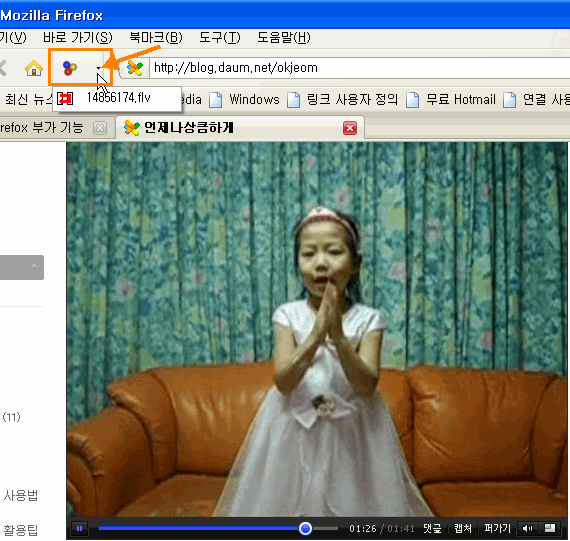Toggle fullscreen on the video player
Screen dimensions: 570x541
[550, 528]
